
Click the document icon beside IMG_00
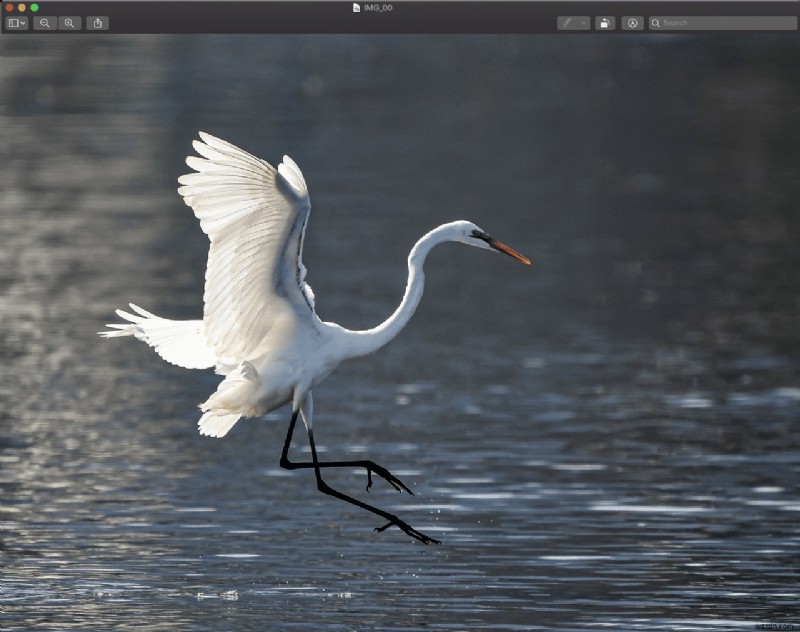[x=356, y=8]
